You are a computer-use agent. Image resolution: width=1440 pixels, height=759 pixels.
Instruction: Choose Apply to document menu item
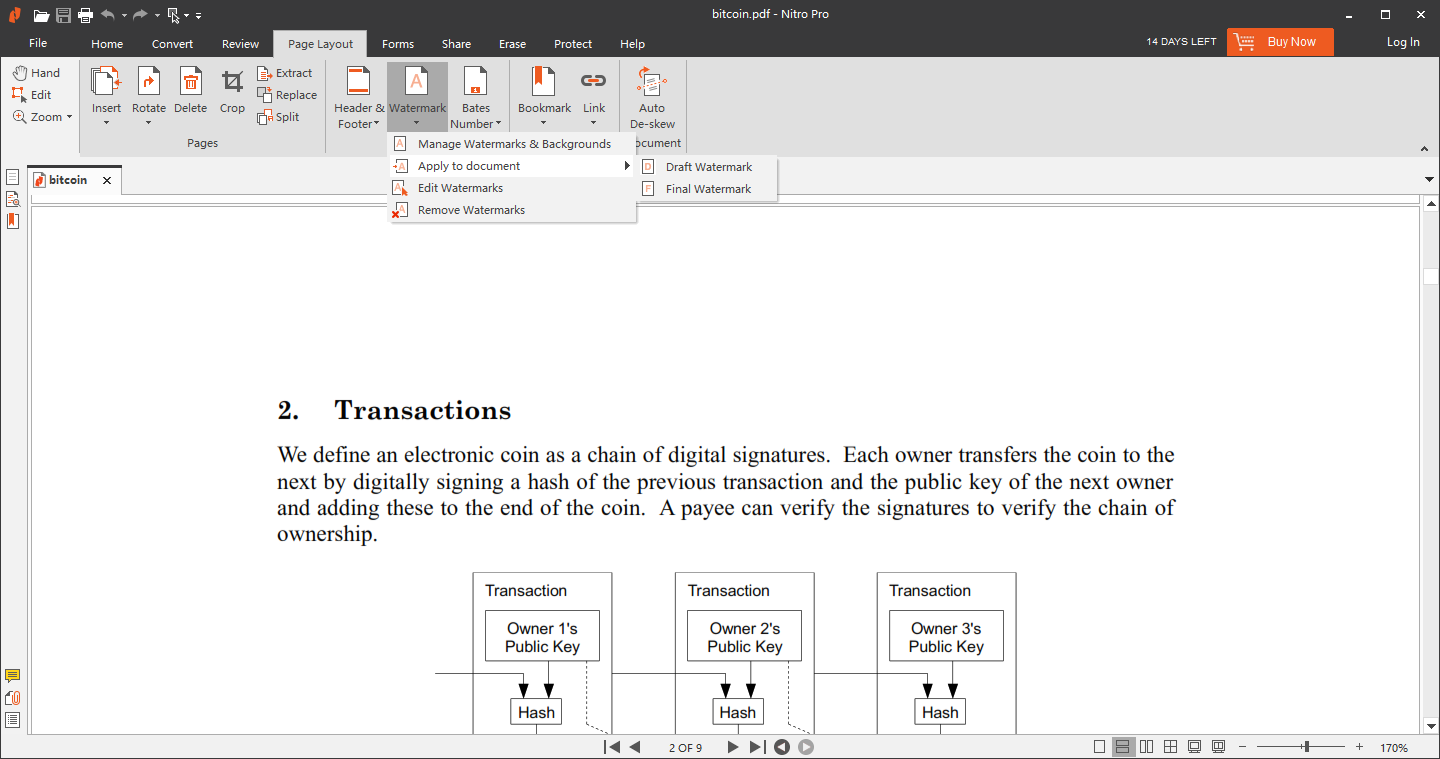coord(512,166)
